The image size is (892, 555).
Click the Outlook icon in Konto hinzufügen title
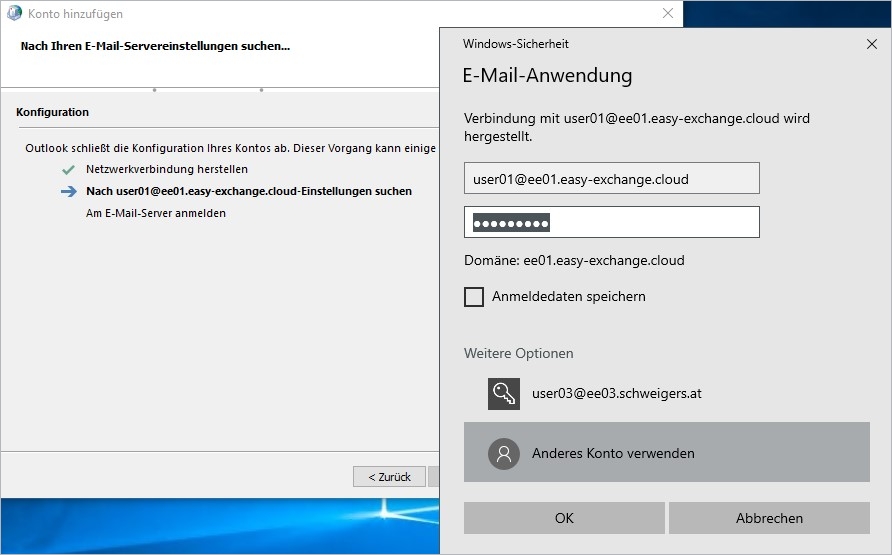tap(14, 13)
